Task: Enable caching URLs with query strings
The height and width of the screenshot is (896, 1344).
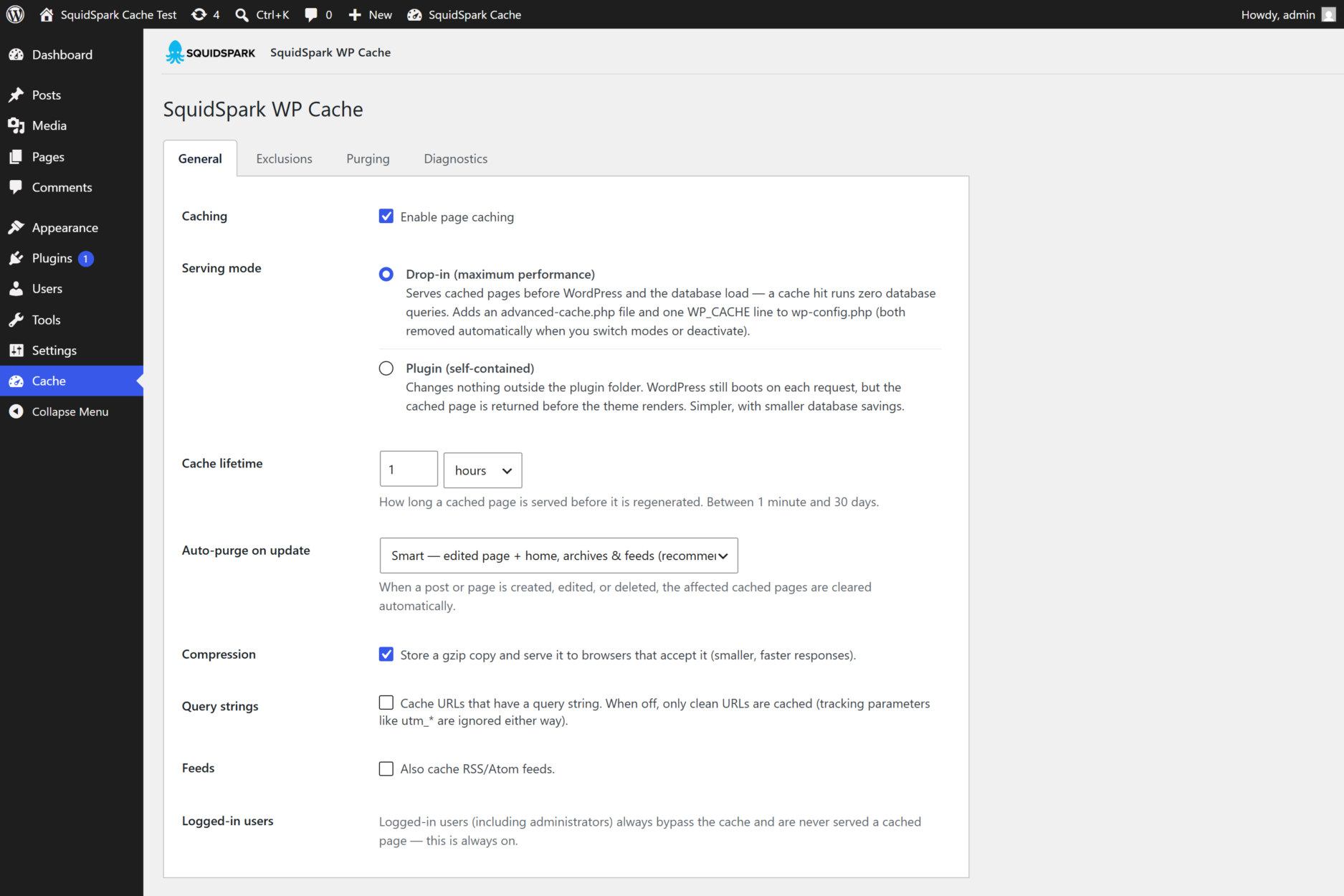Action: (x=386, y=702)
